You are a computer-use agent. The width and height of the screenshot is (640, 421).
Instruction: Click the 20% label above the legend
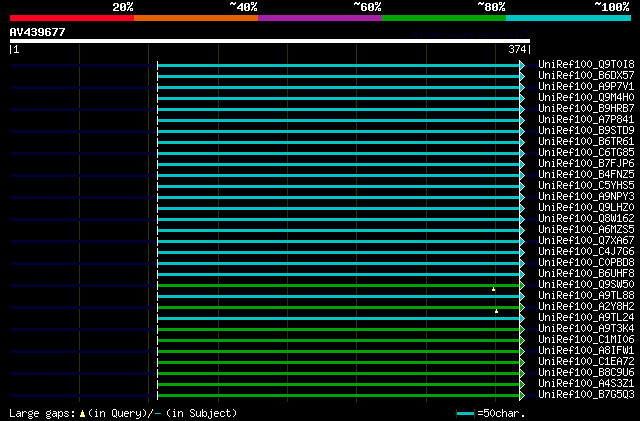[123, 7]
